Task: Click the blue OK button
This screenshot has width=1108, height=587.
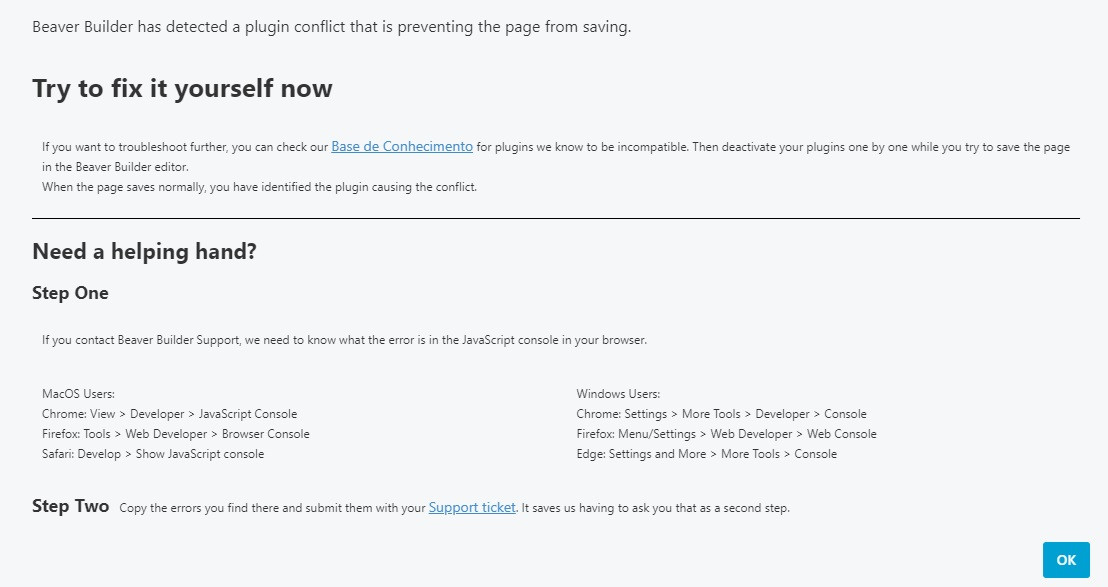Action: (1066, 560)
